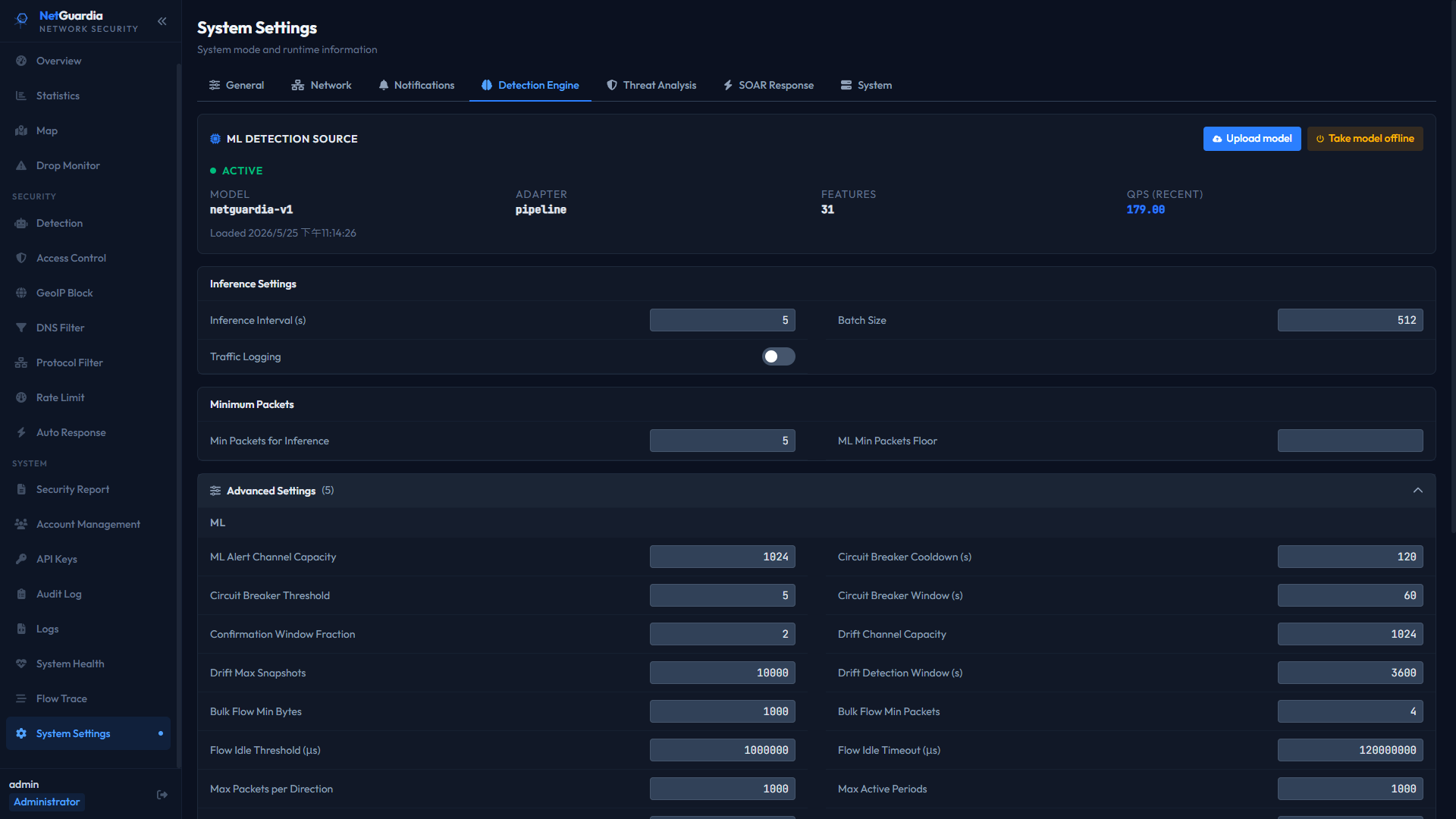This screenshot has height=819, width=1456.
Task: Click the Protocol Filter network icon
Action: pyautogui.click(x=21, y=362)
